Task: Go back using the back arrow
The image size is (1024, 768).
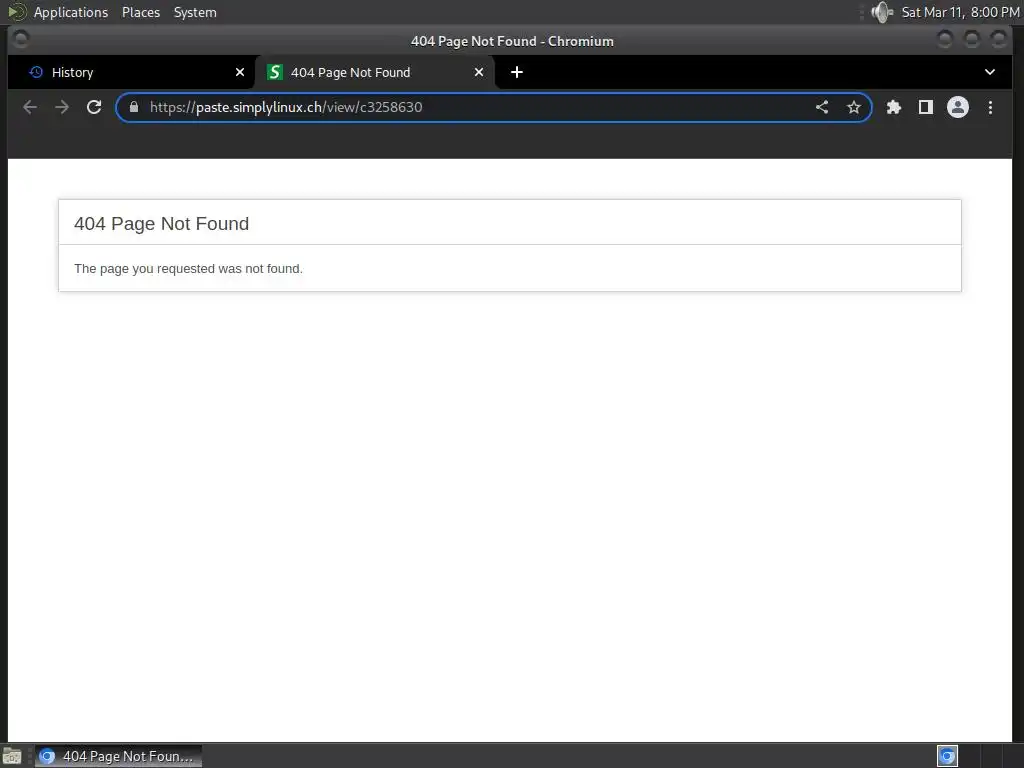Action: pyautogui.click(x=30, y=107)
